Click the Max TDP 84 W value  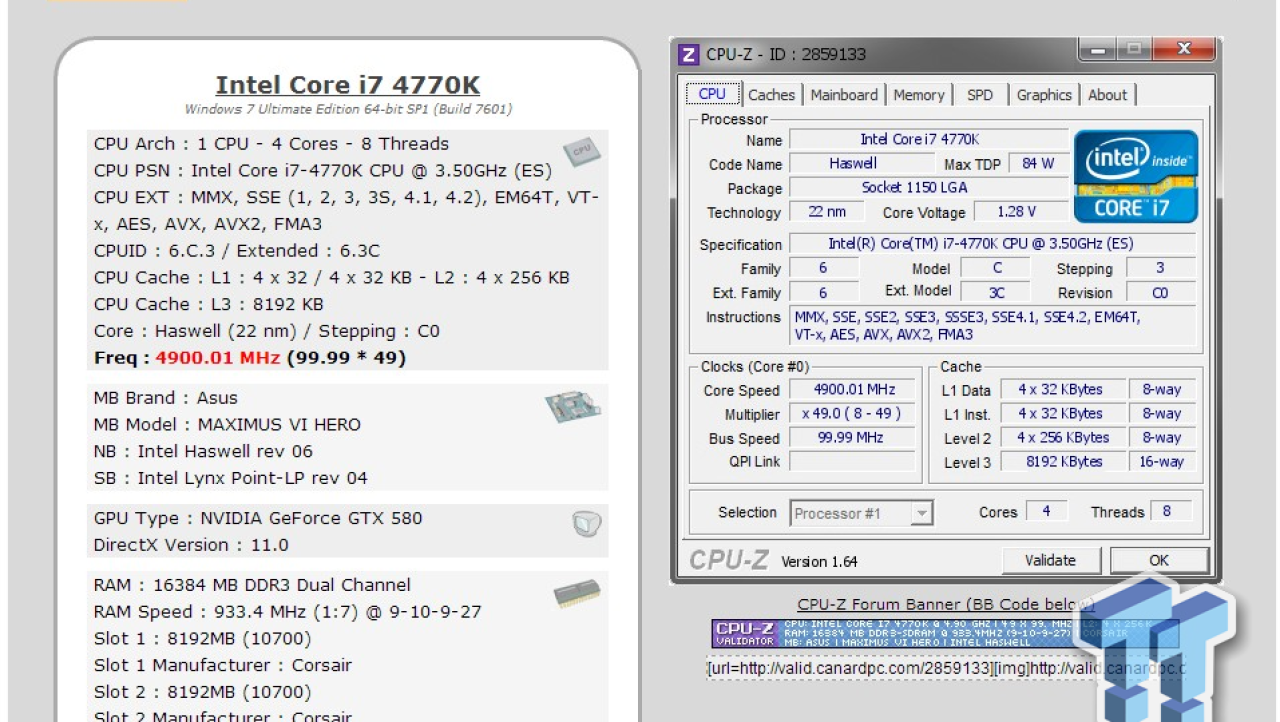pos(1038,163)
